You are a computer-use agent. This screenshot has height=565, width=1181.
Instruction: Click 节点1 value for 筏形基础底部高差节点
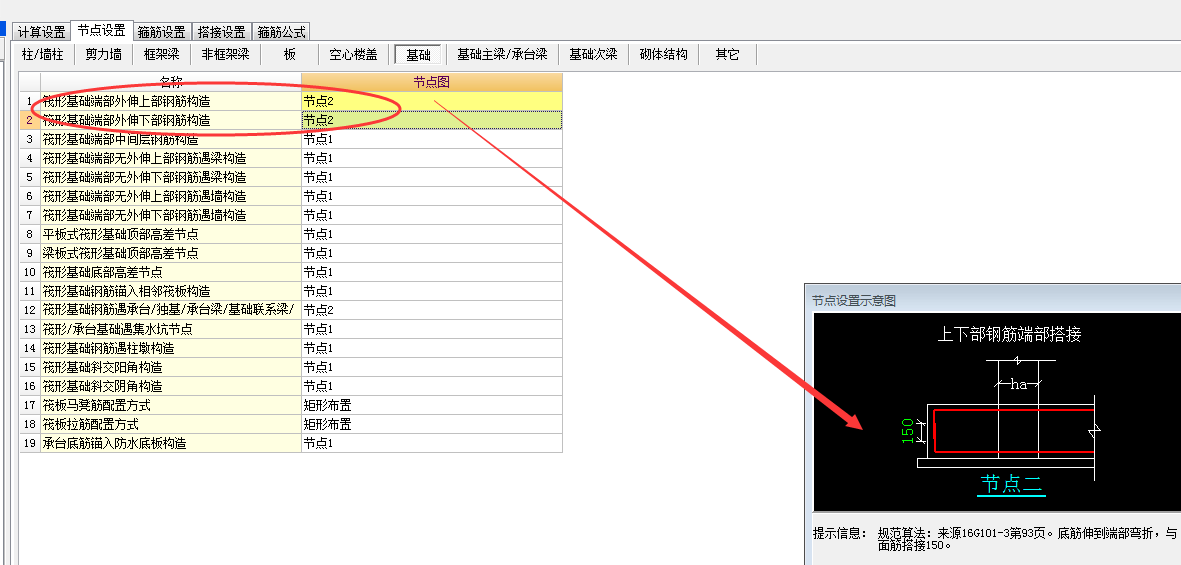(432, 272)
